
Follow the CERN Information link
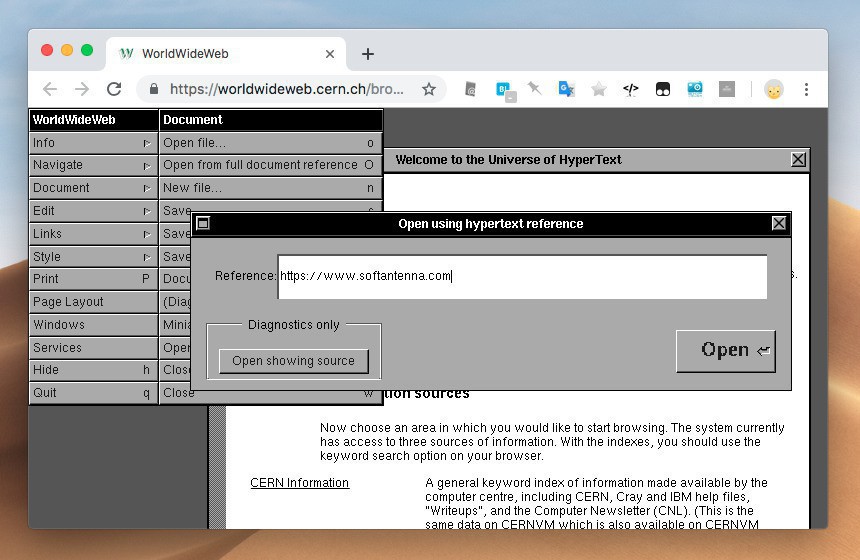tap(299, 483)
